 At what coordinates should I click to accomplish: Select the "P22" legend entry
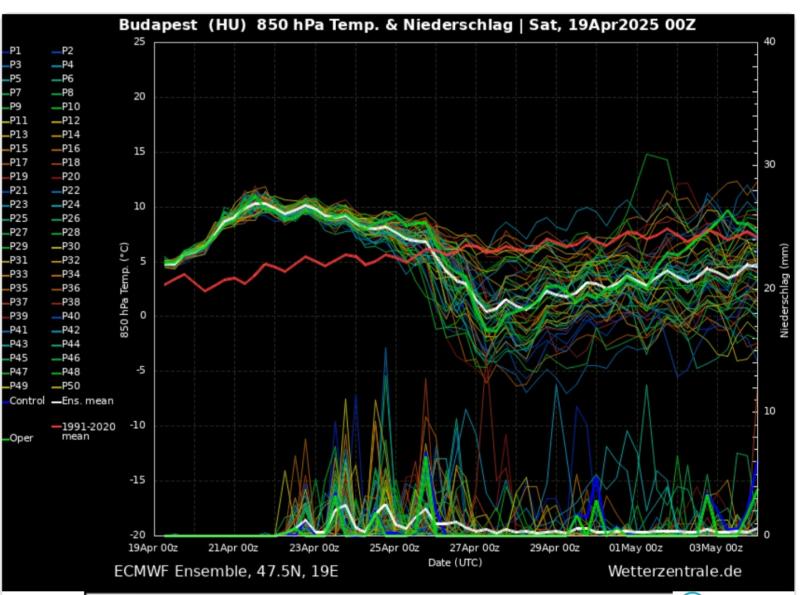[x=66, y=190]
